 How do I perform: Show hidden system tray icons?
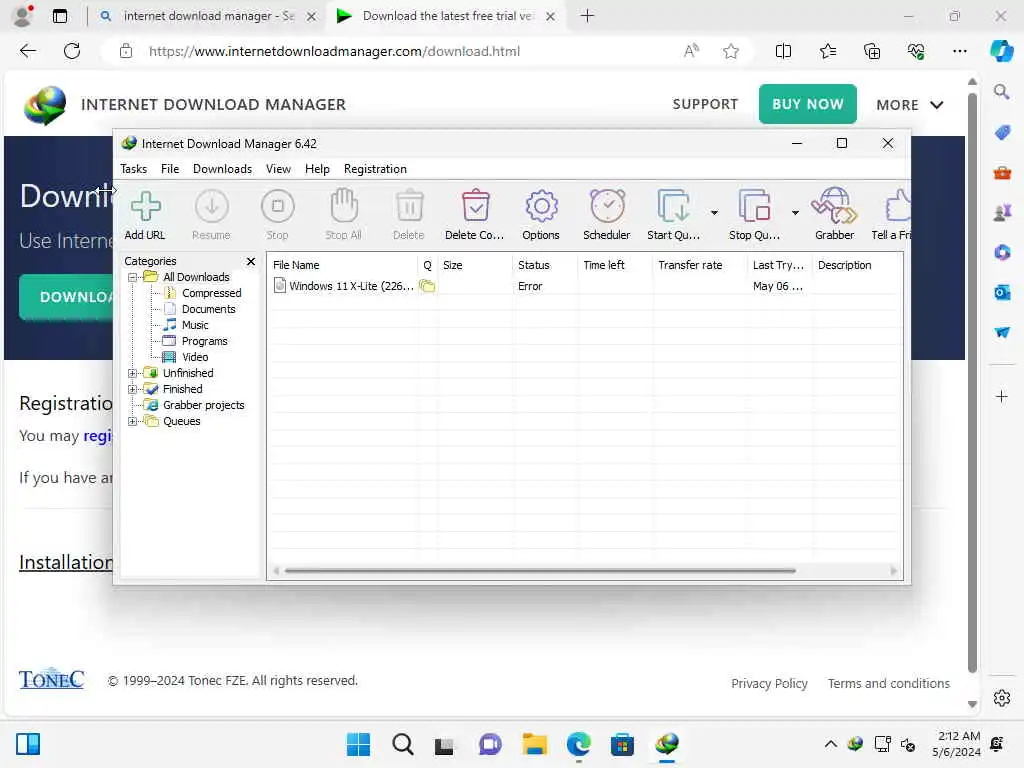tap(831, 744)
